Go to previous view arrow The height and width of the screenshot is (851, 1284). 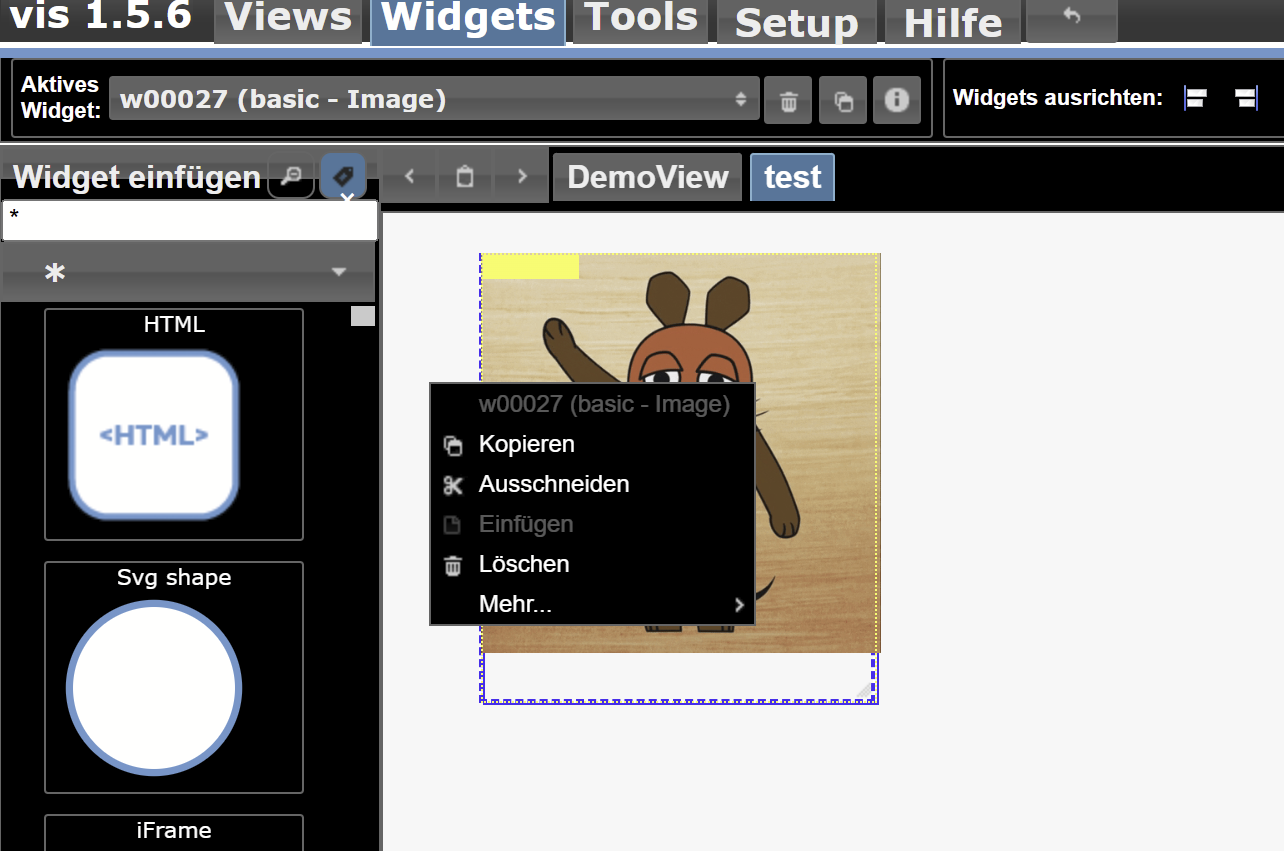click(x=409, y=177)
